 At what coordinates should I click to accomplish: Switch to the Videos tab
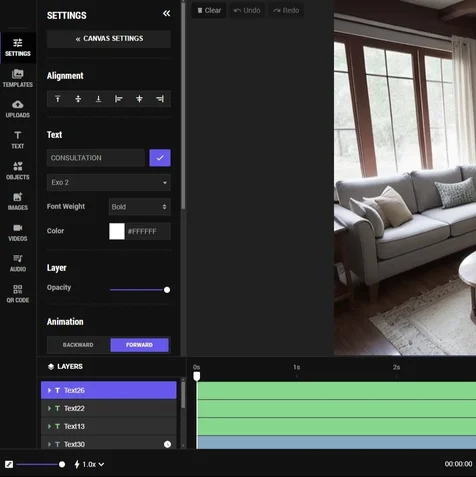(x=18, y=232)
